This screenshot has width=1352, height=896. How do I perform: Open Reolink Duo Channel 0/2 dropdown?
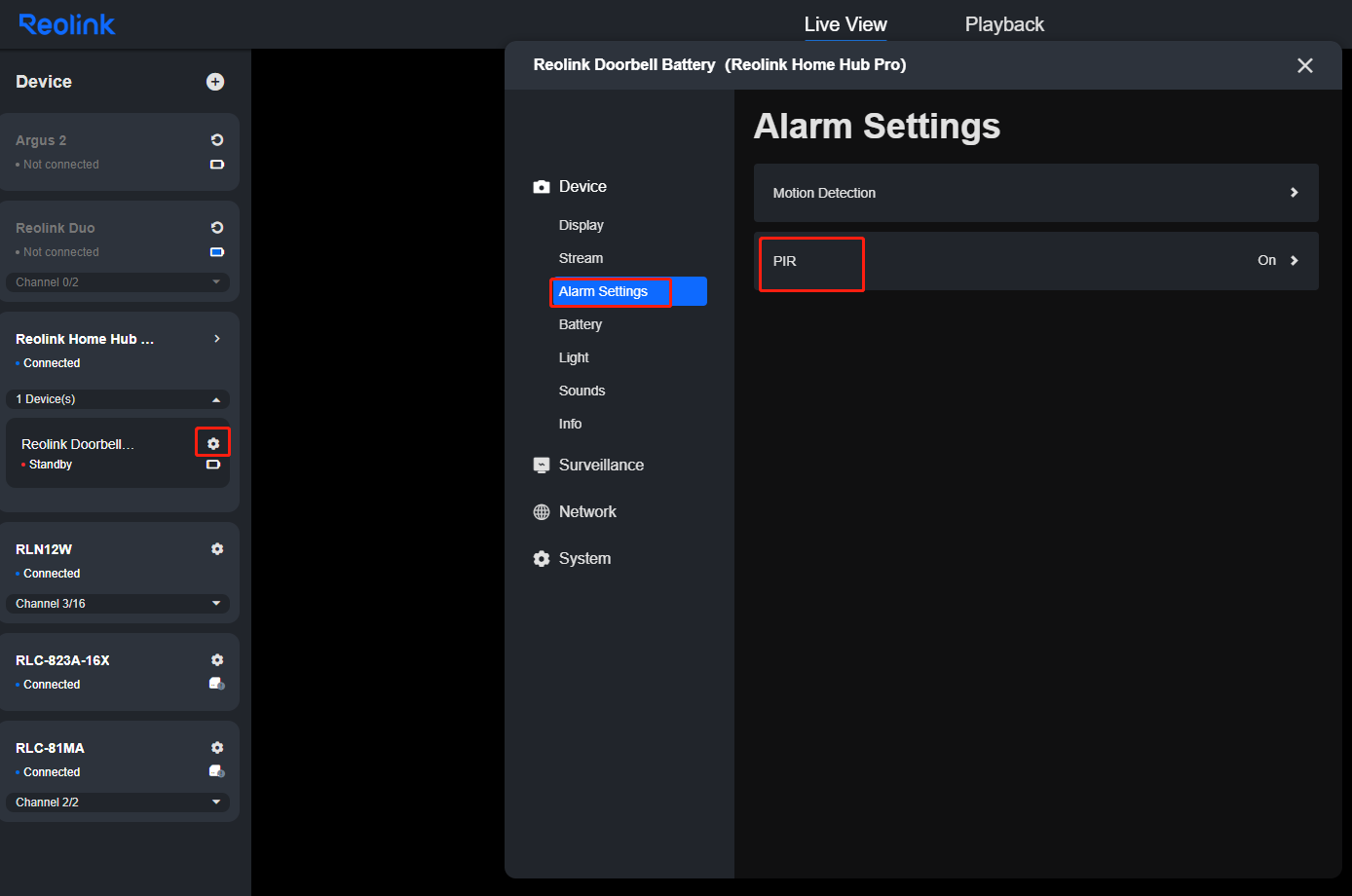pos(118,282)
